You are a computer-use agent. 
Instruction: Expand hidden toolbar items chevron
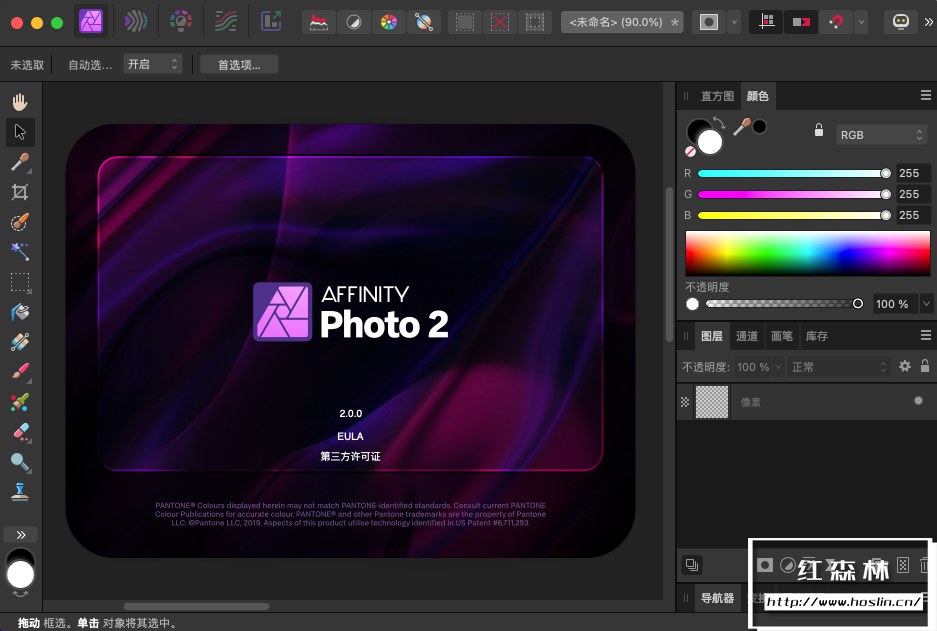pyautogui.click(x=928, y=22)
